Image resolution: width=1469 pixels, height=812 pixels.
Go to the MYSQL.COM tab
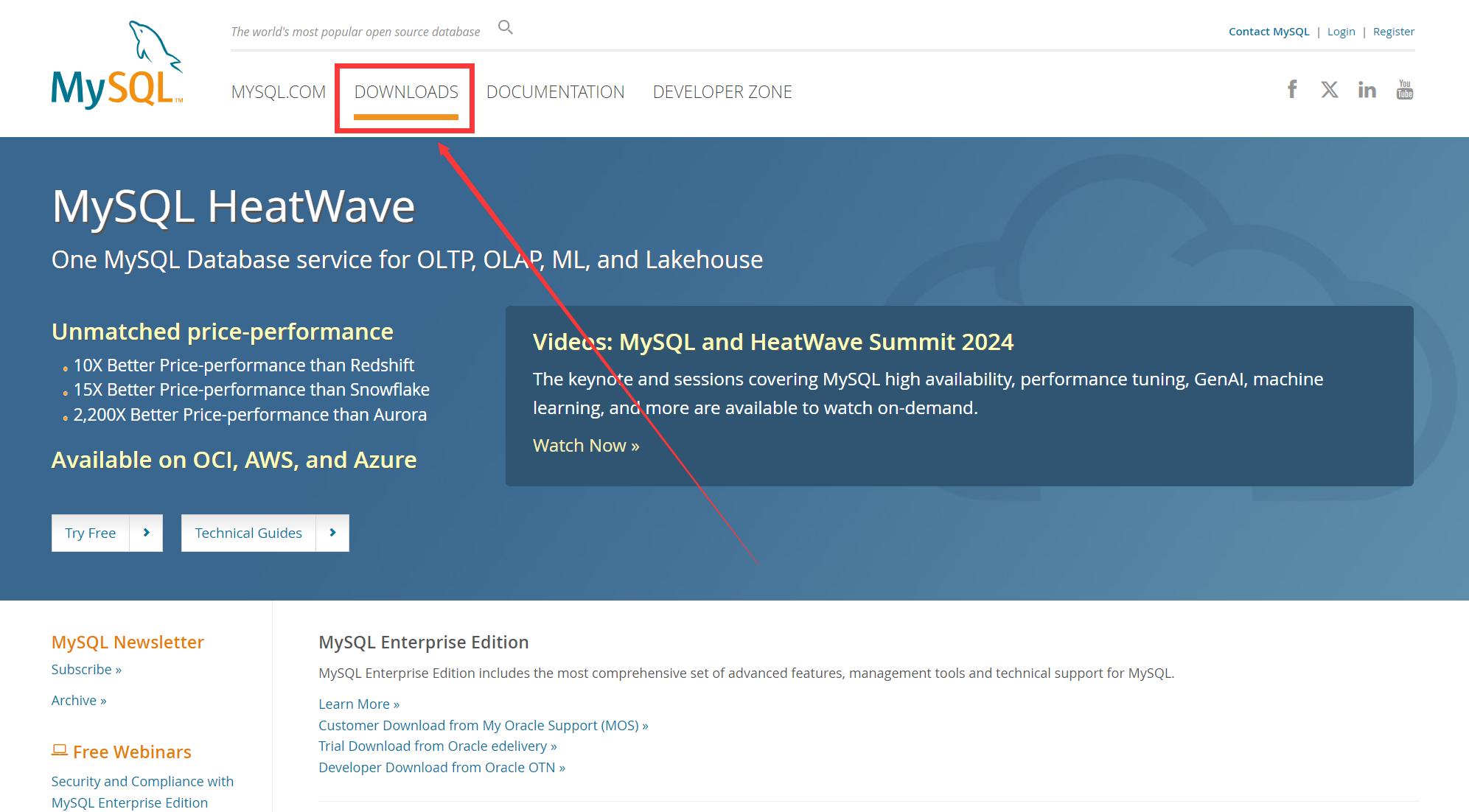pos(279,92)
